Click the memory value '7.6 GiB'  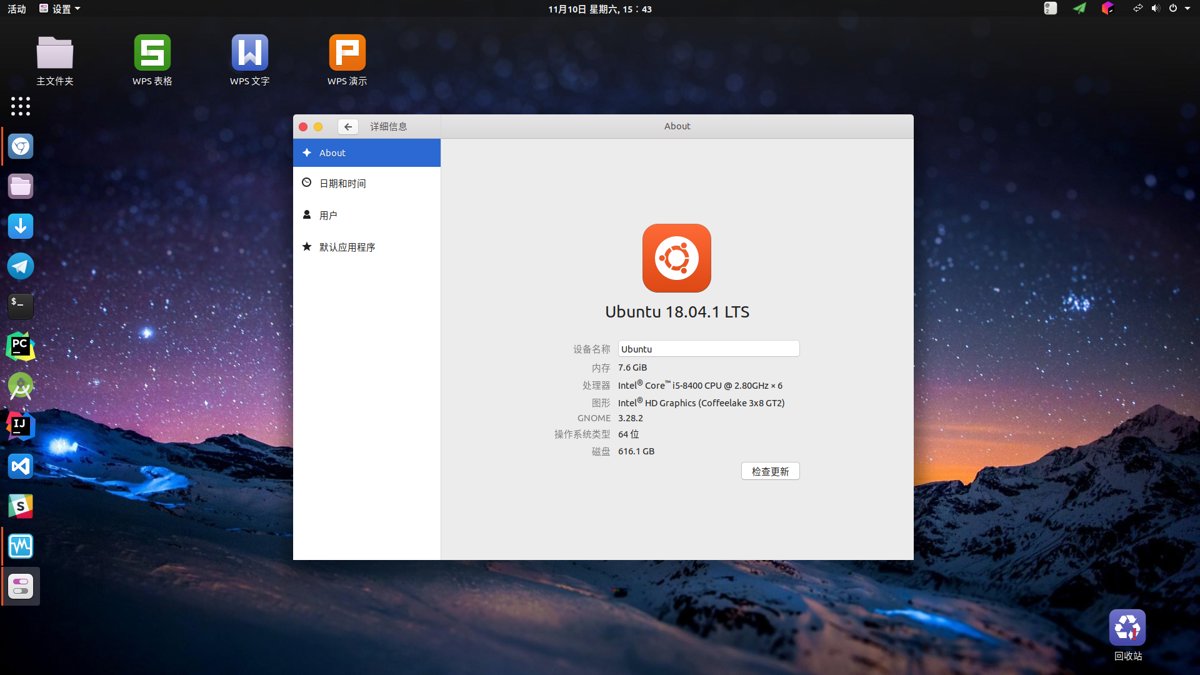click(633, 368)
